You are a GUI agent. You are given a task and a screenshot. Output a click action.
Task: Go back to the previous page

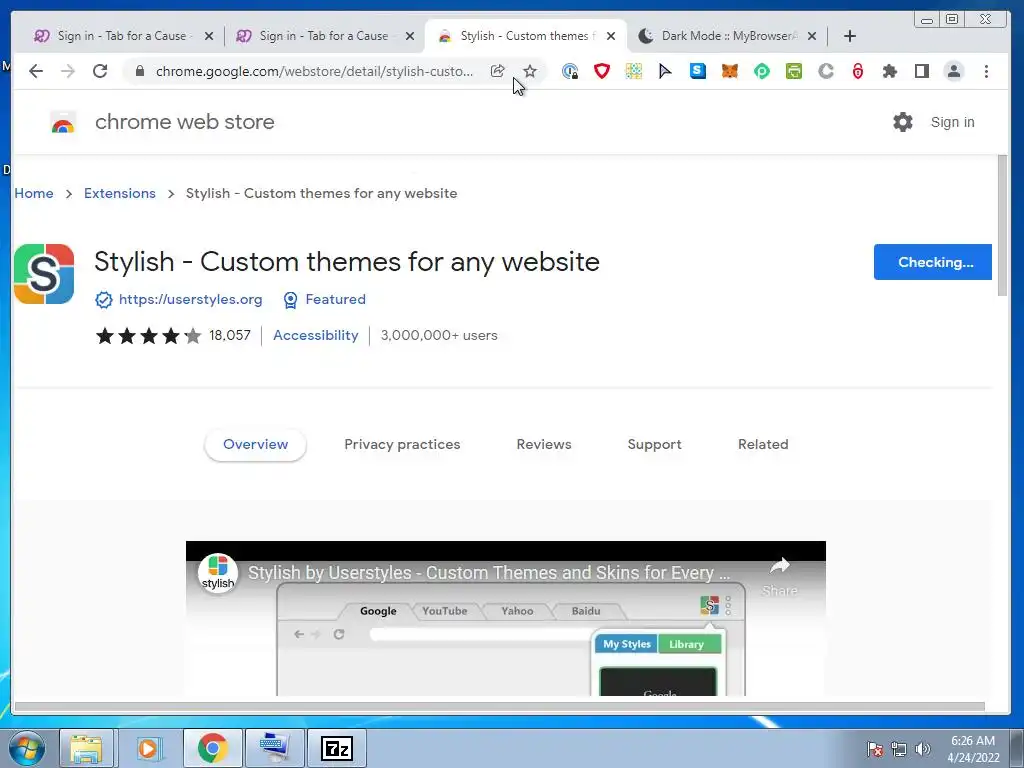36,71
